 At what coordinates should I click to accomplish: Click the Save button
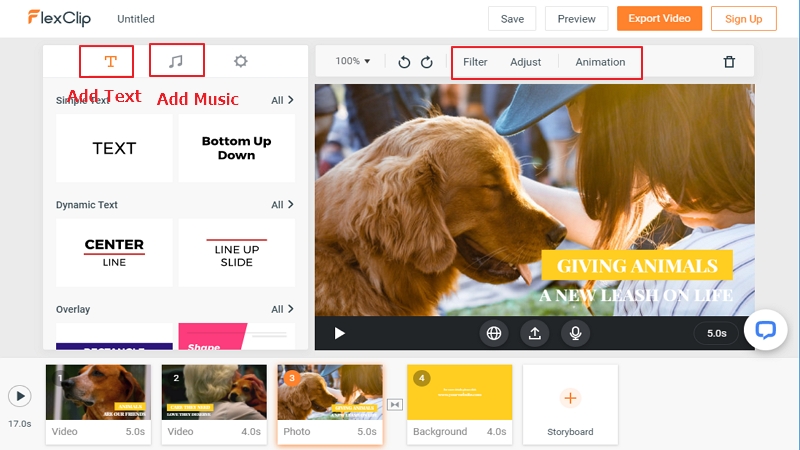512,19
